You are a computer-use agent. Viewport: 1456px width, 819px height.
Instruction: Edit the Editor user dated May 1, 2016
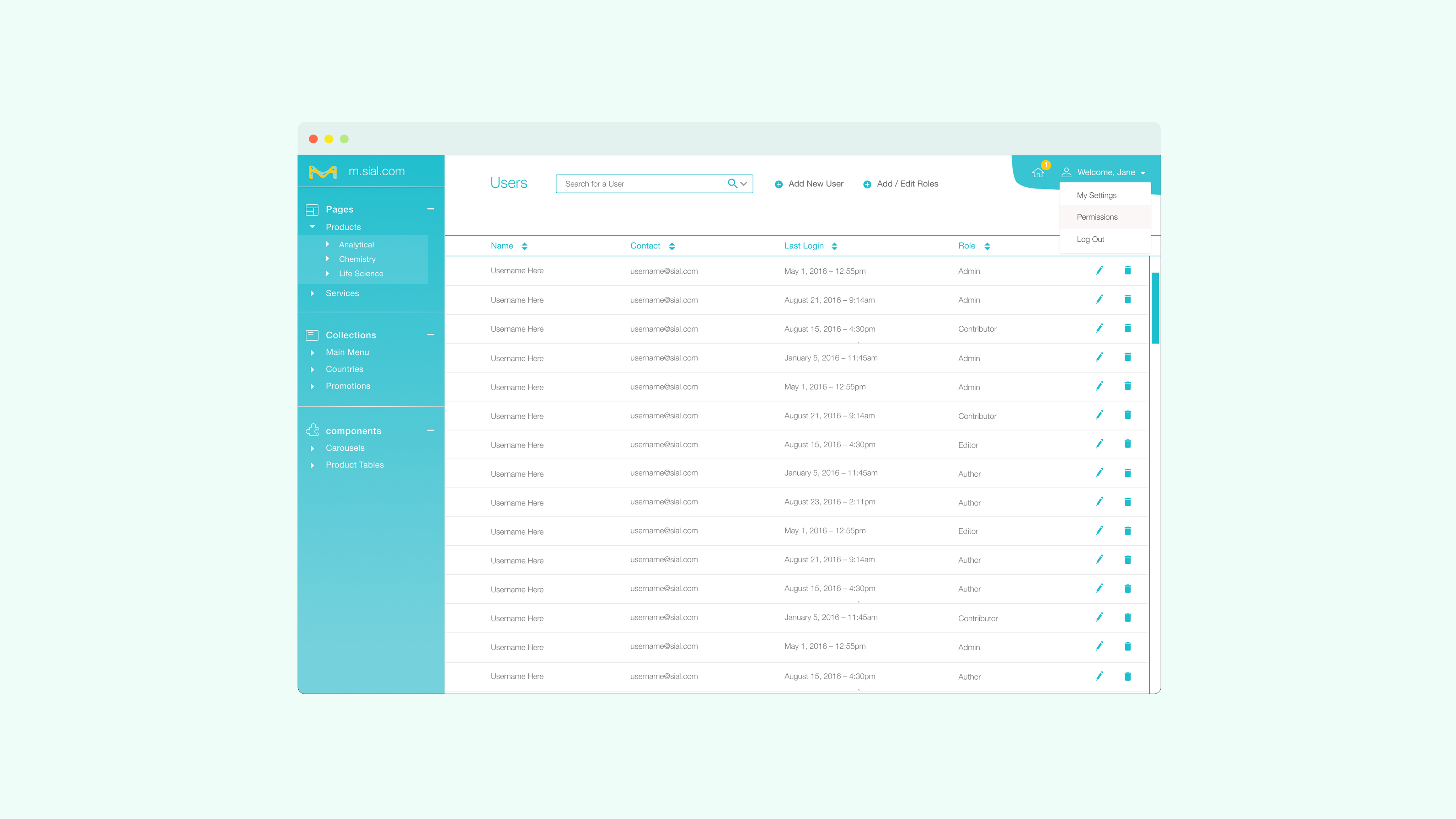coord(1099,531)
